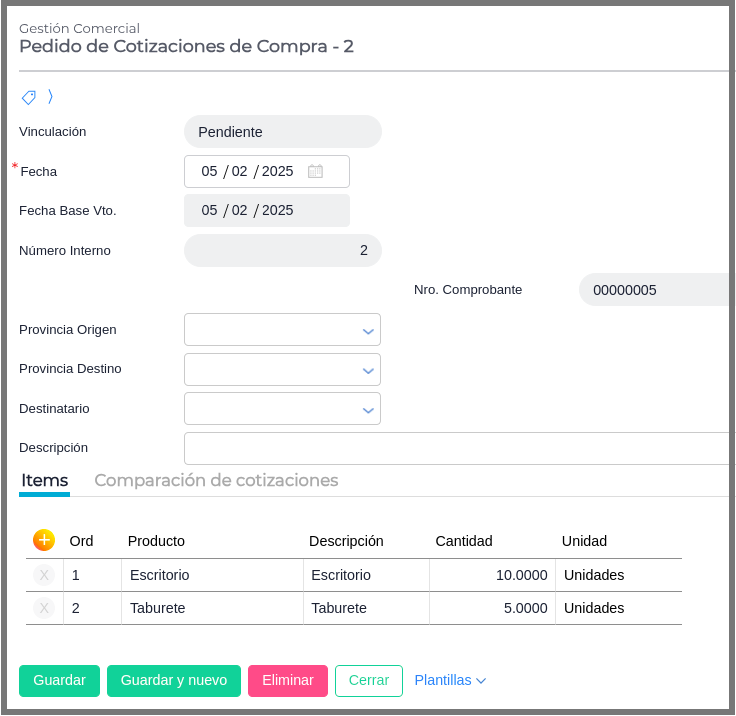Open the Plantillas dropdown menu
The height and width of the screenshot is (716, 736).
pos(450,680)
